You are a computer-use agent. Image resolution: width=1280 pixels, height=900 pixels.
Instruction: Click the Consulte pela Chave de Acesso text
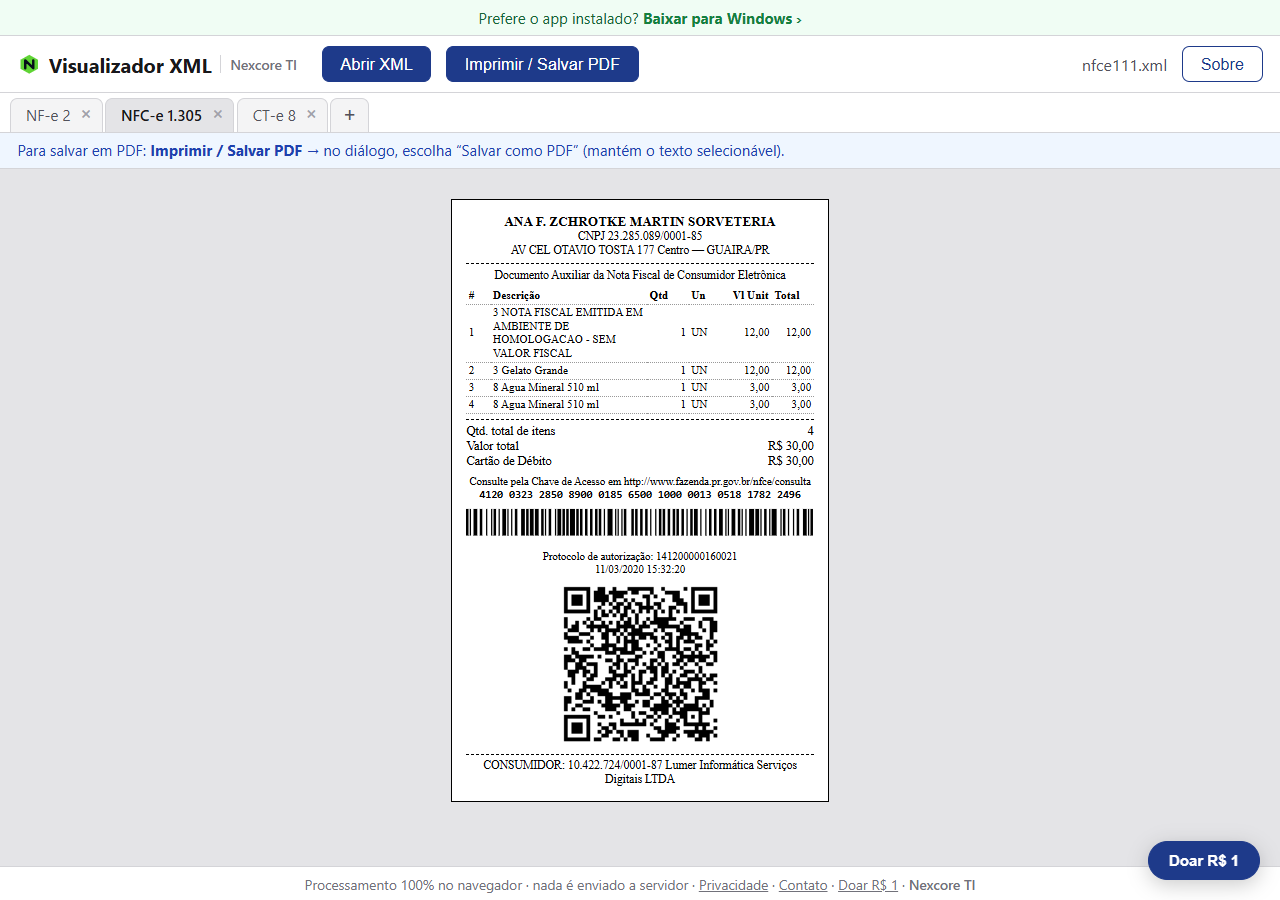[x=640, y=481]
